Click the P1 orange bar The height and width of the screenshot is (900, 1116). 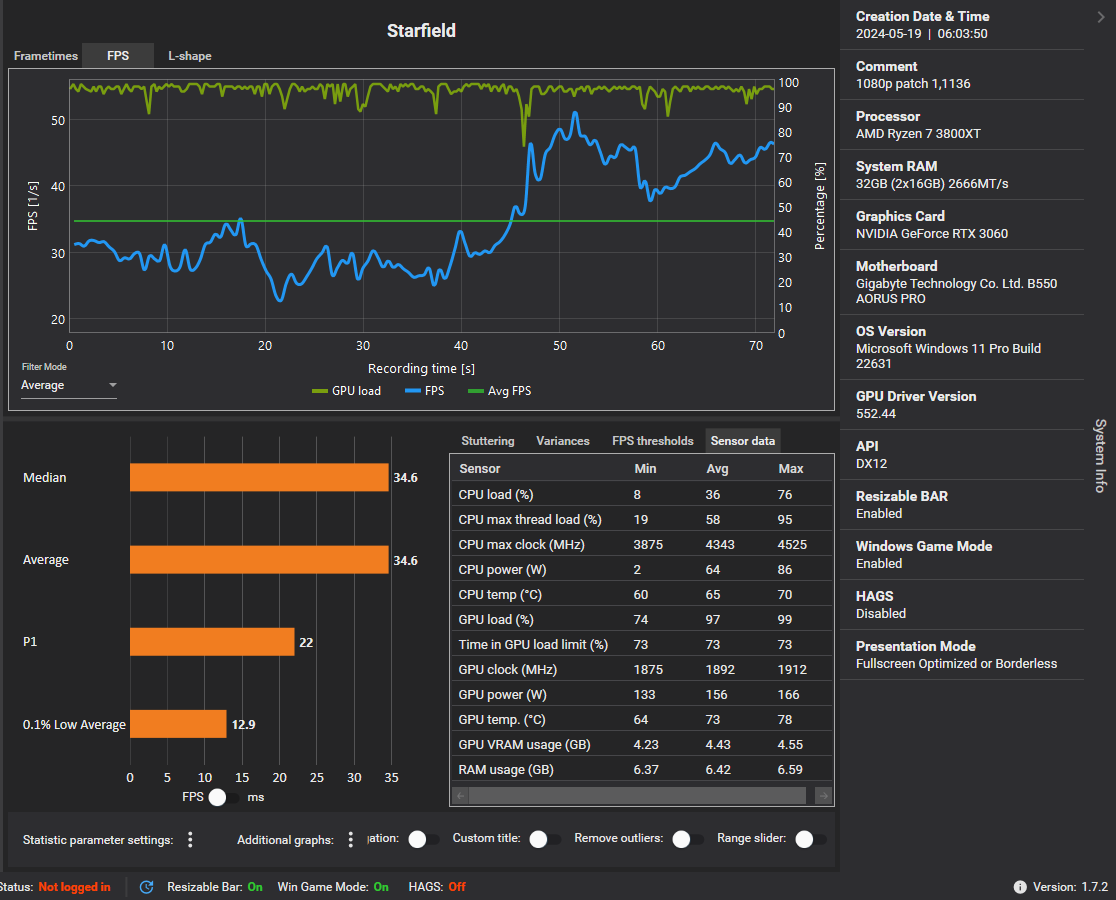pos(212,642)
